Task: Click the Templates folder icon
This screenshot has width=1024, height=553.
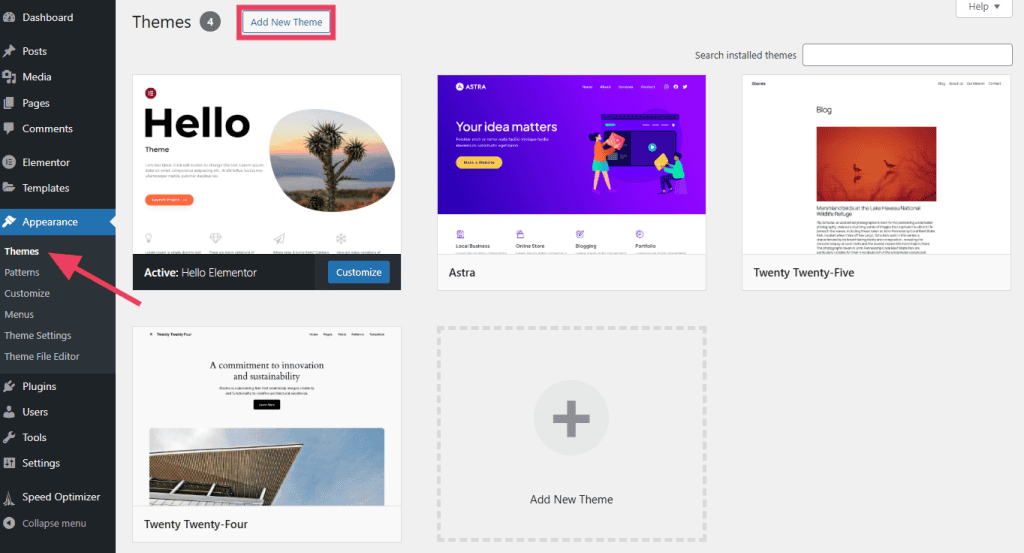Action: pos(9,187)
